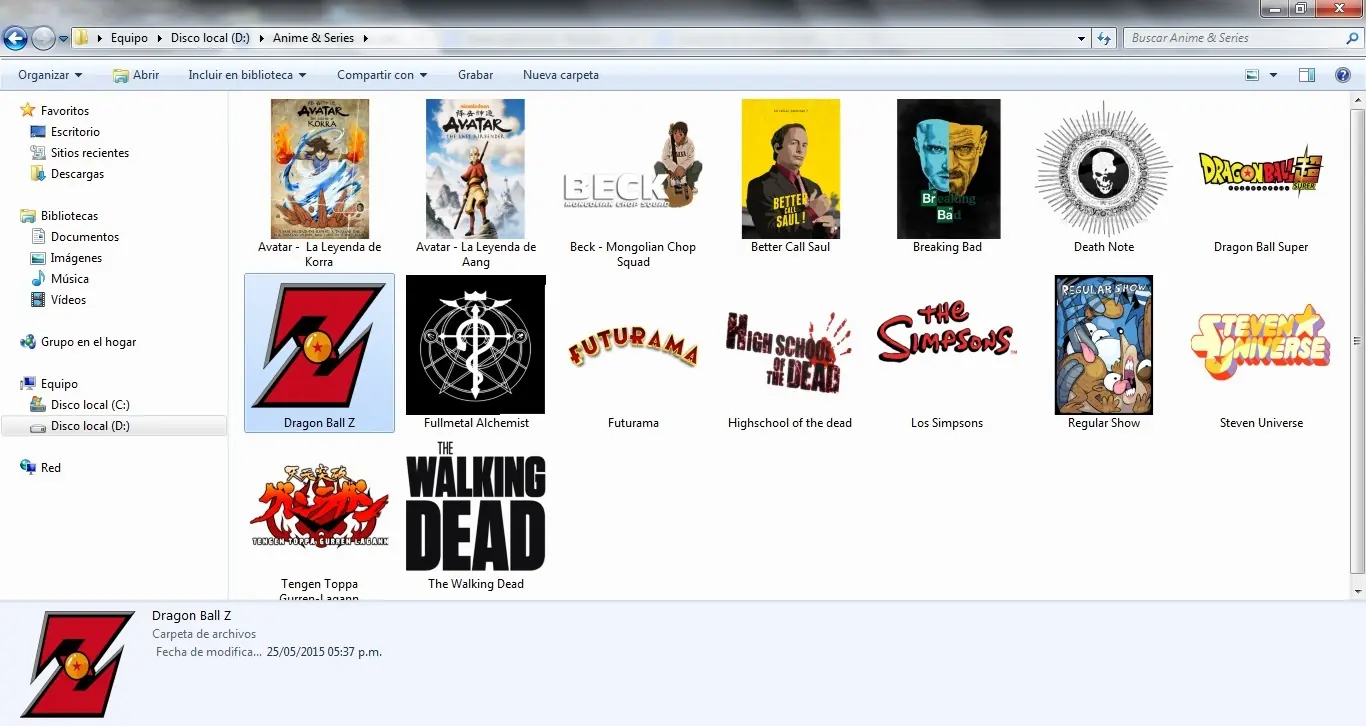
Task: Open Red in the navigation pane
Action: coord(51,468)
